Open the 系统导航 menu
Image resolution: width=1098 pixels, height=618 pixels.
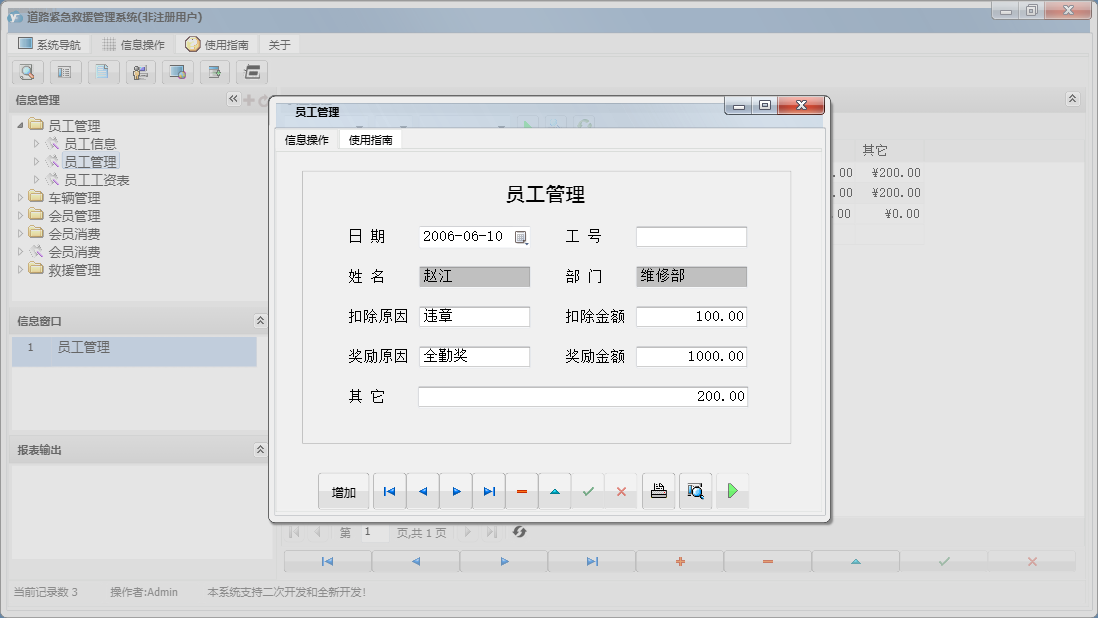(46, 43)
